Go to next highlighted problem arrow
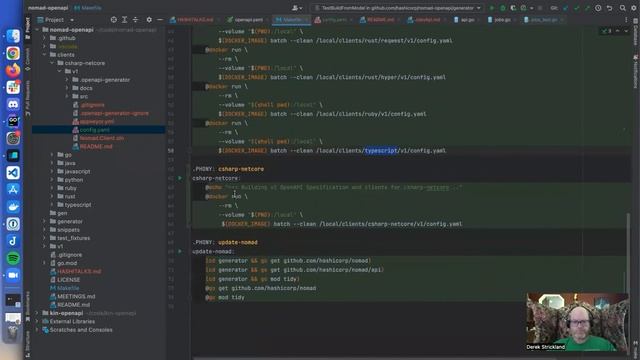The image size is (640, 360). pyautogui.click(x=626, y=31)
